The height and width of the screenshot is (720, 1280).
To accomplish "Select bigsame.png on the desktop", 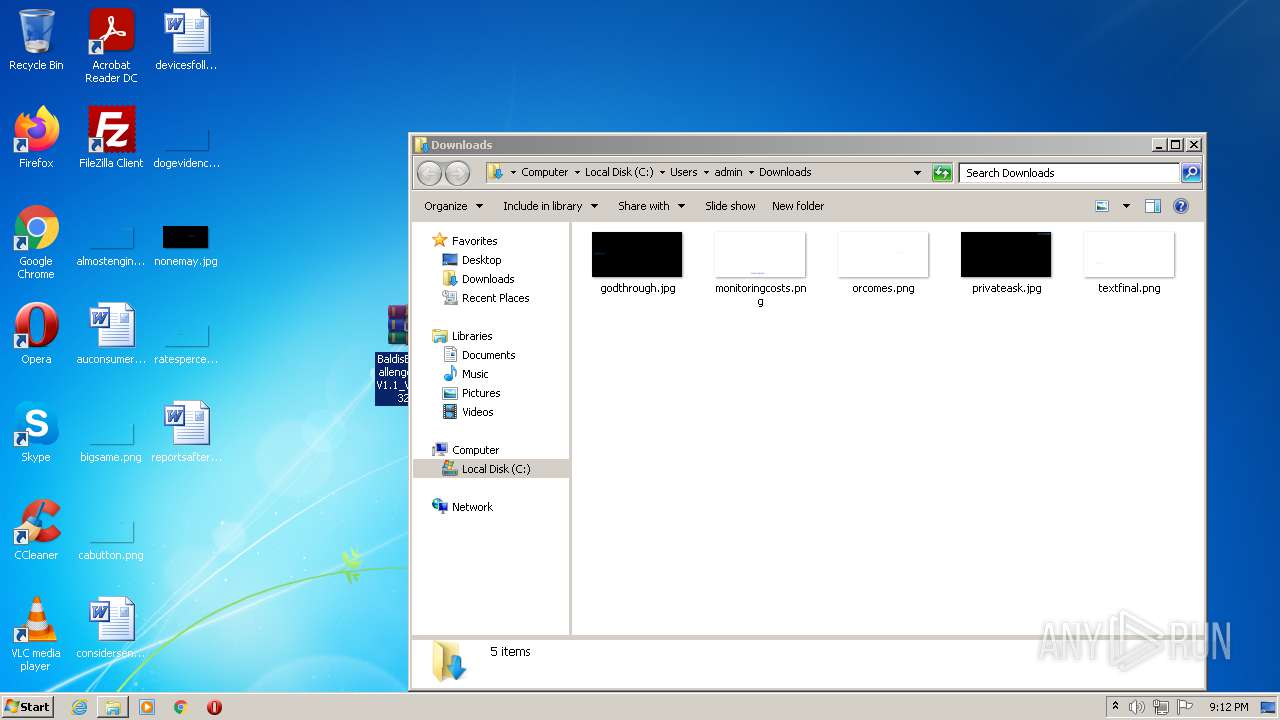I will click(111, 440).
